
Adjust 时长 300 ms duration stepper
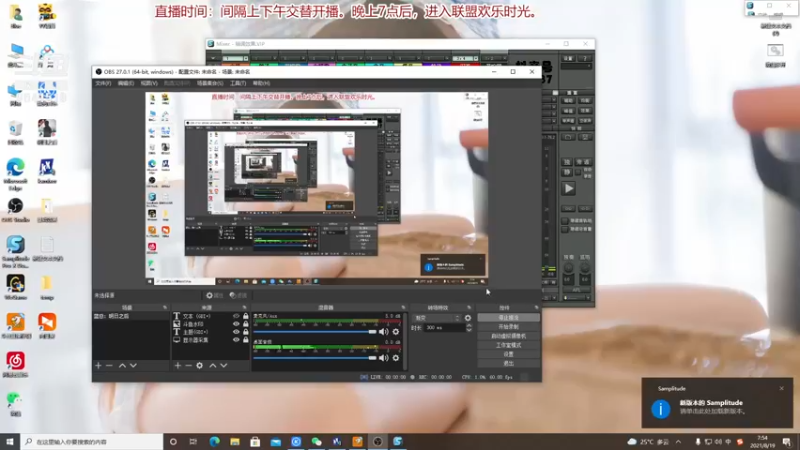point(469,328)
